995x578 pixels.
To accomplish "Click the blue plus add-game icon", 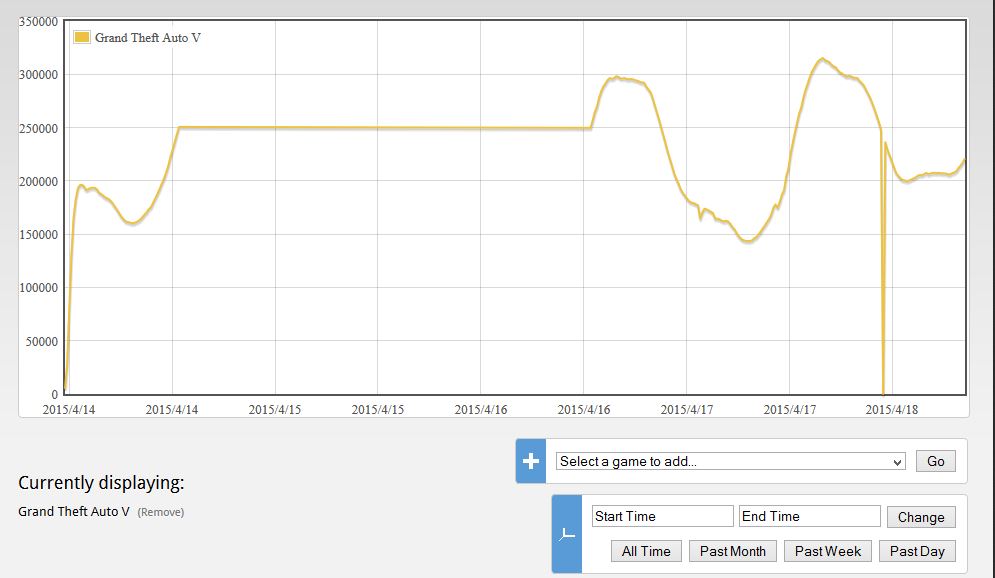I will click(531, 461).
